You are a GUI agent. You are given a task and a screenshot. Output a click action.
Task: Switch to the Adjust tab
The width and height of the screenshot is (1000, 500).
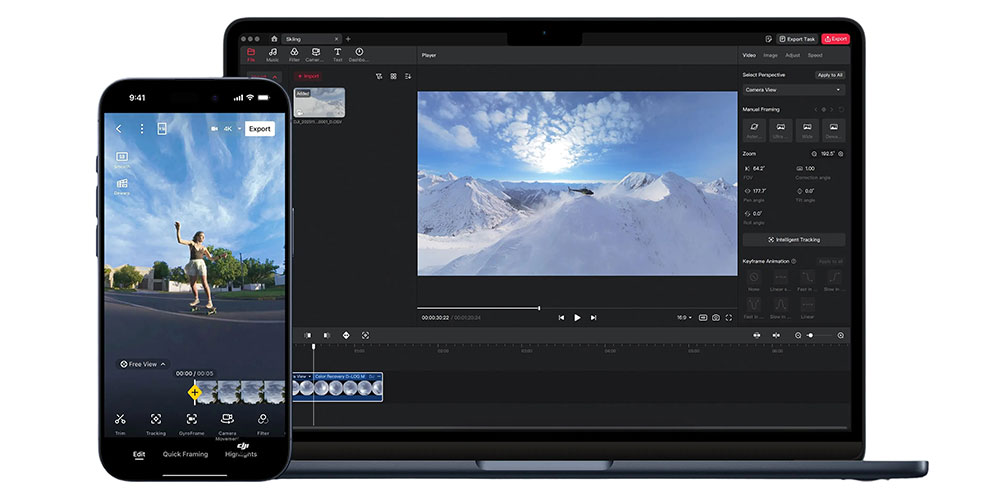coord(792,55)
